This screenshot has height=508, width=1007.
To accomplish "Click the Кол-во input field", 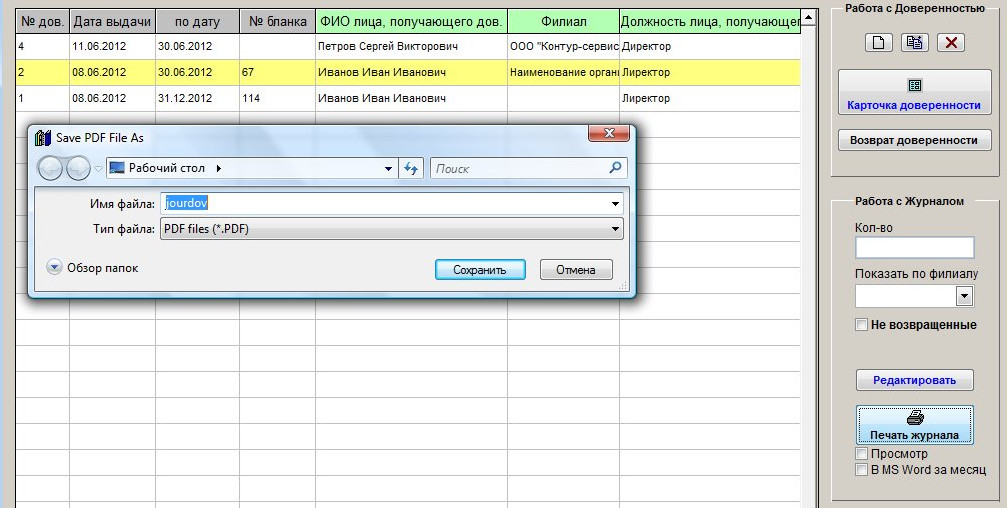I will point(914,248).
